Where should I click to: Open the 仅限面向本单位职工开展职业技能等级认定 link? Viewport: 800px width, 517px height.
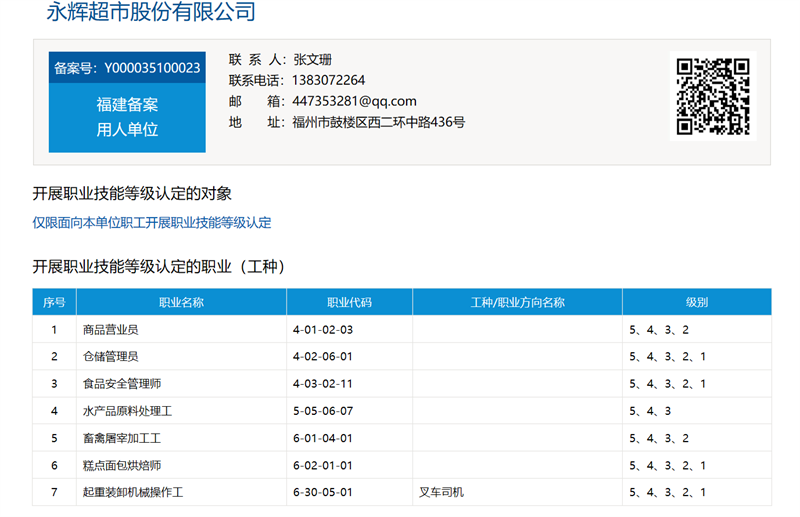(x=152, y=223)
